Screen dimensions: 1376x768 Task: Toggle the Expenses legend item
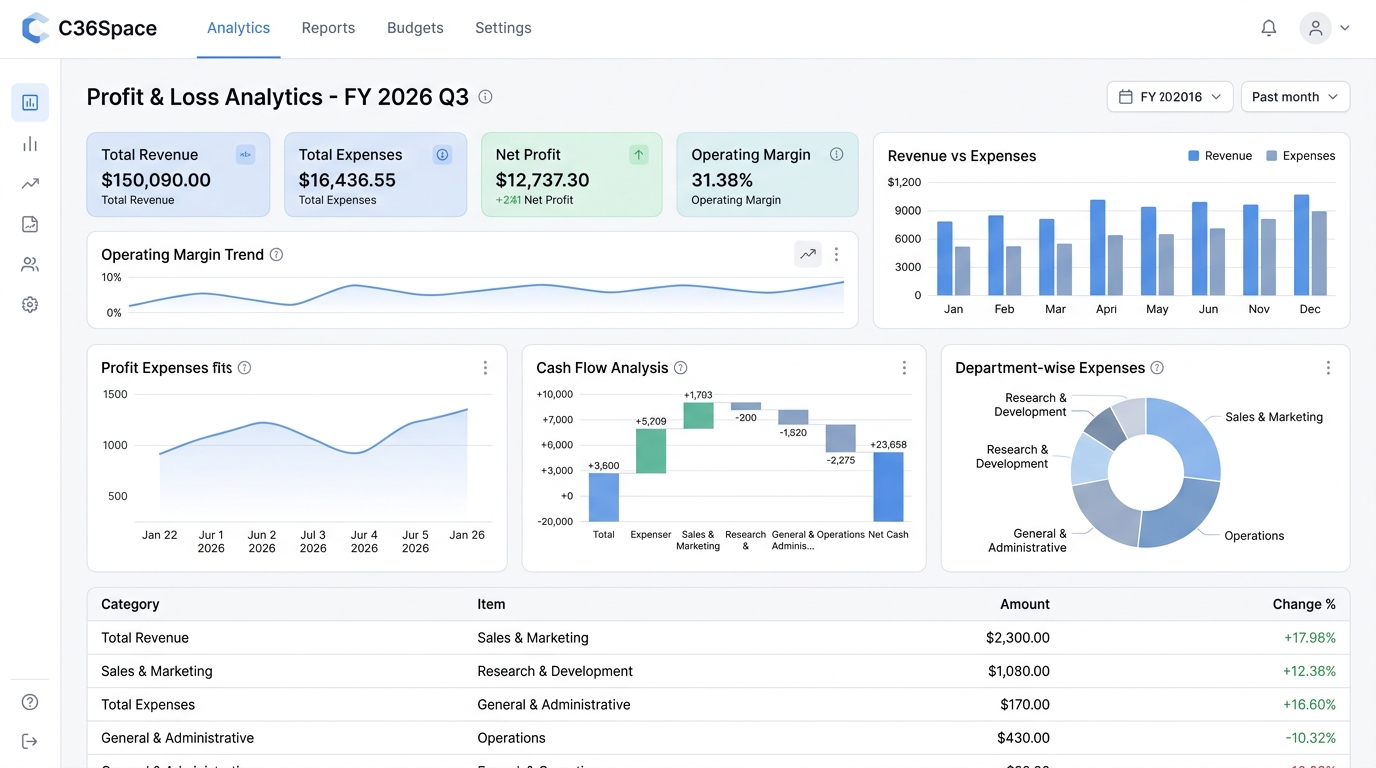[x=1300, y=156]
